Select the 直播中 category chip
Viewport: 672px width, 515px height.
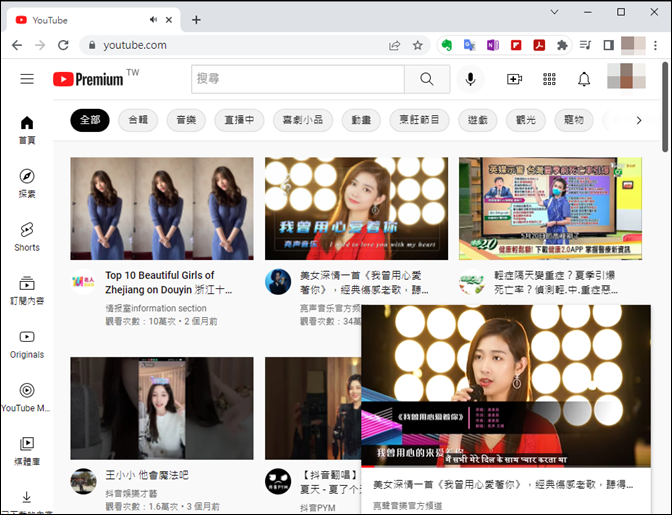click(x=239, y=120)
